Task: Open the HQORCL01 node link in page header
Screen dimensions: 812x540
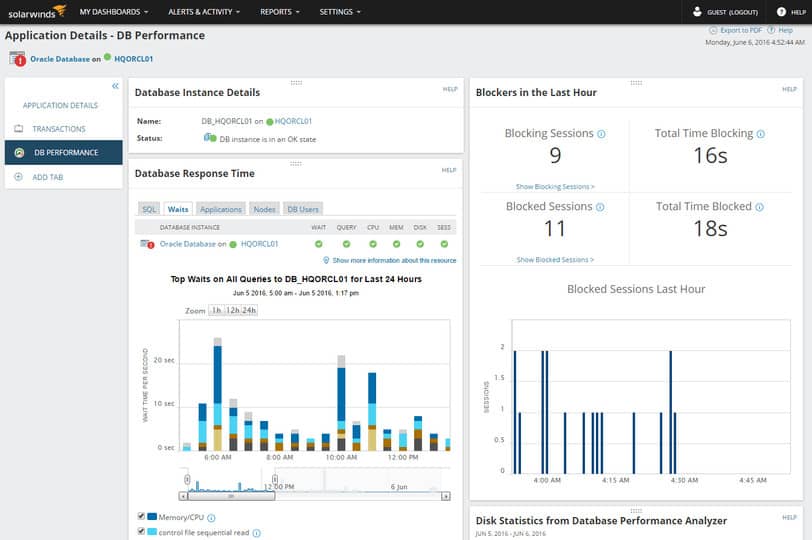Action: point(133,59)
